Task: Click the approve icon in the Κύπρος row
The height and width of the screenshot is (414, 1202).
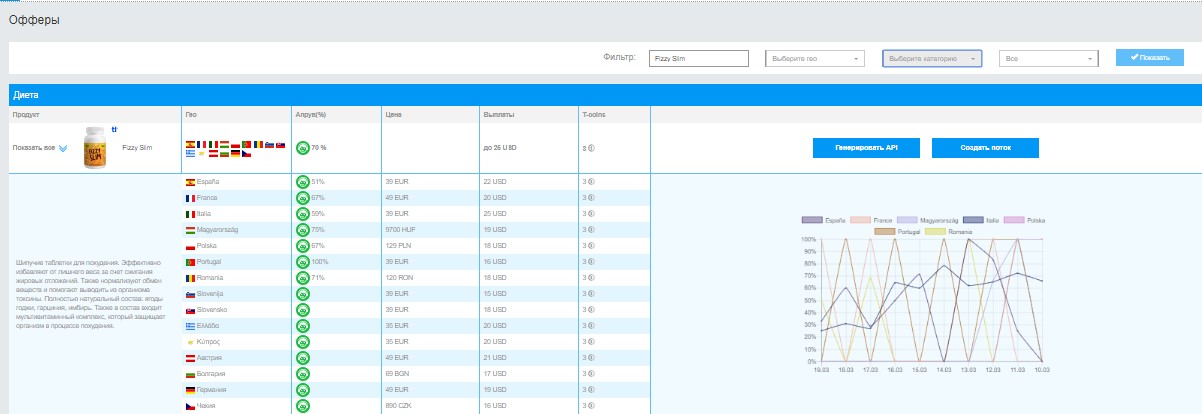Action: 302,342
